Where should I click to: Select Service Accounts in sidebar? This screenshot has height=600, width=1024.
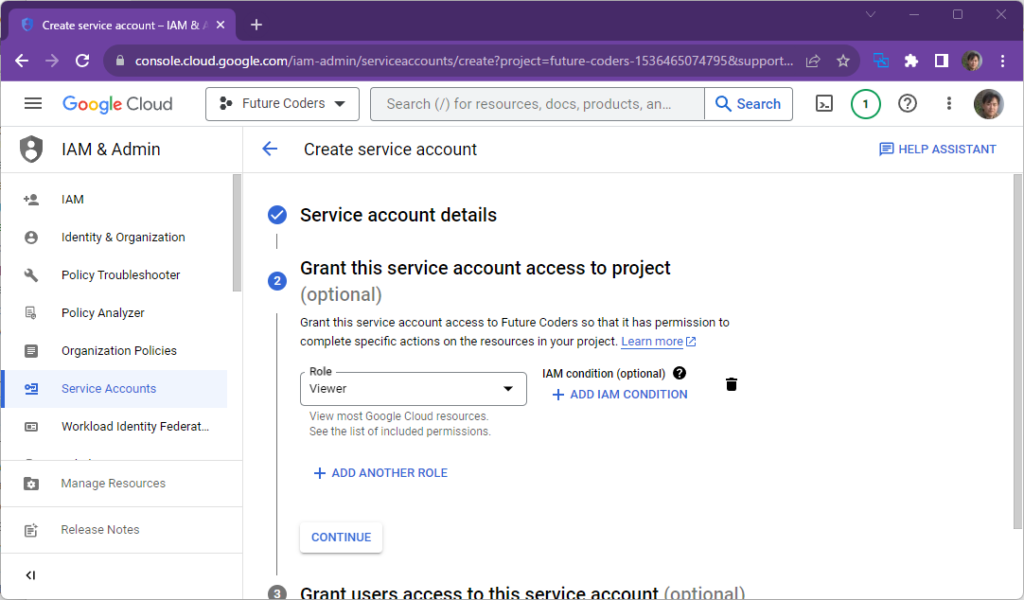(x=115, y=388)
